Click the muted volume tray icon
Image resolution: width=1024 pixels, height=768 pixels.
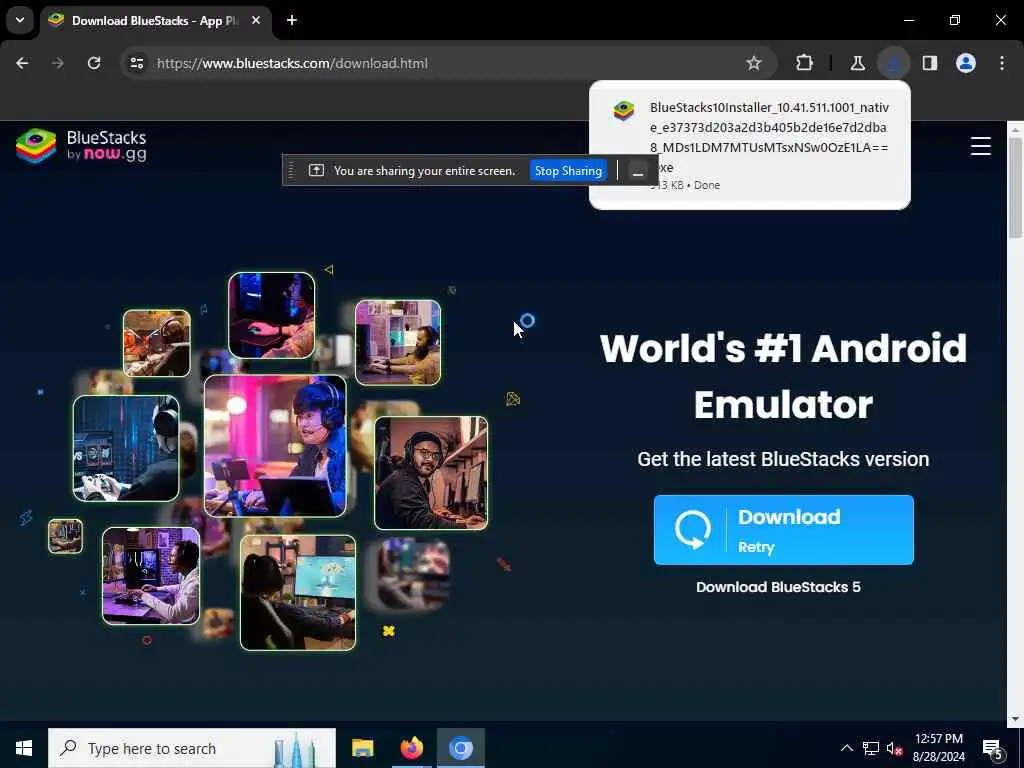[x=895, y=748]
